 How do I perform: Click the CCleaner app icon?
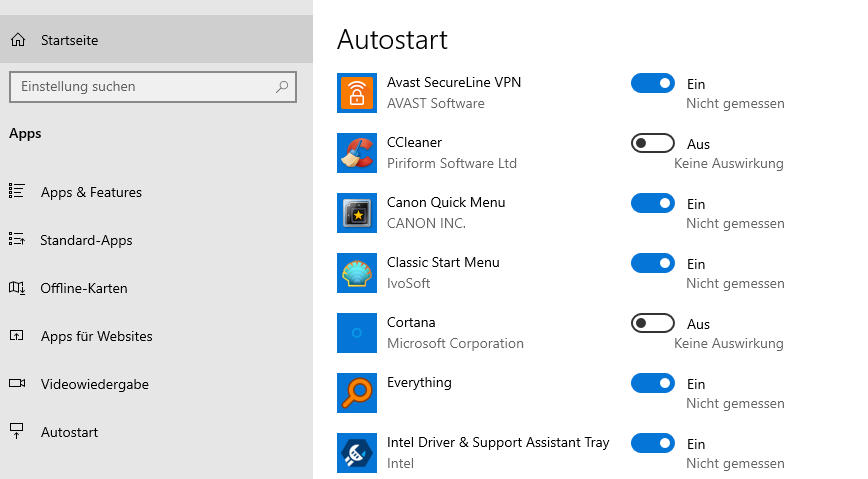(x=356, y=153)
